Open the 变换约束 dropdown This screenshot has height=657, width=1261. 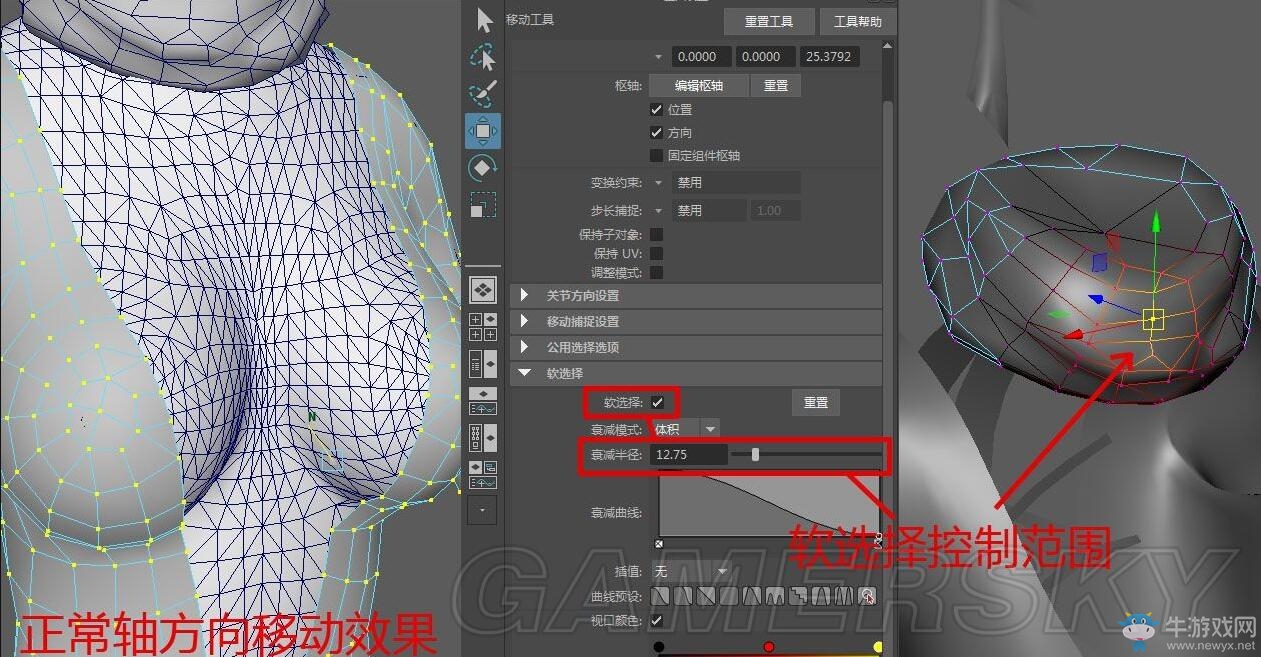click(x=658, y=183)
